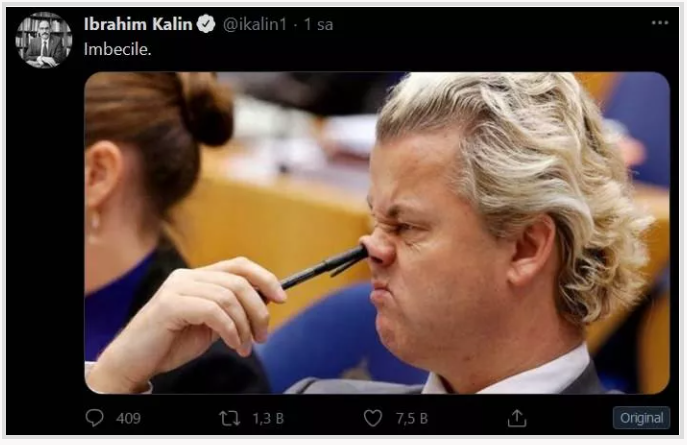Viewport: 687px width, 445px height.
Task: Open the @ikalin1 handle link
Action: 255,25
